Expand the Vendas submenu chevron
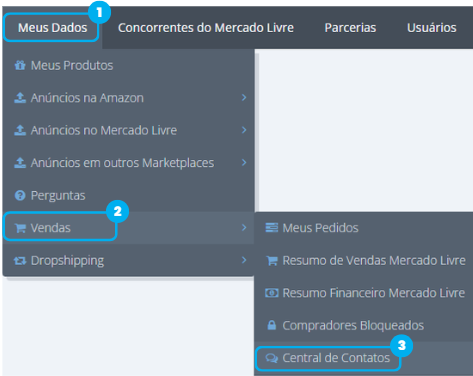 pyautogui.click(x=244, y=228)
